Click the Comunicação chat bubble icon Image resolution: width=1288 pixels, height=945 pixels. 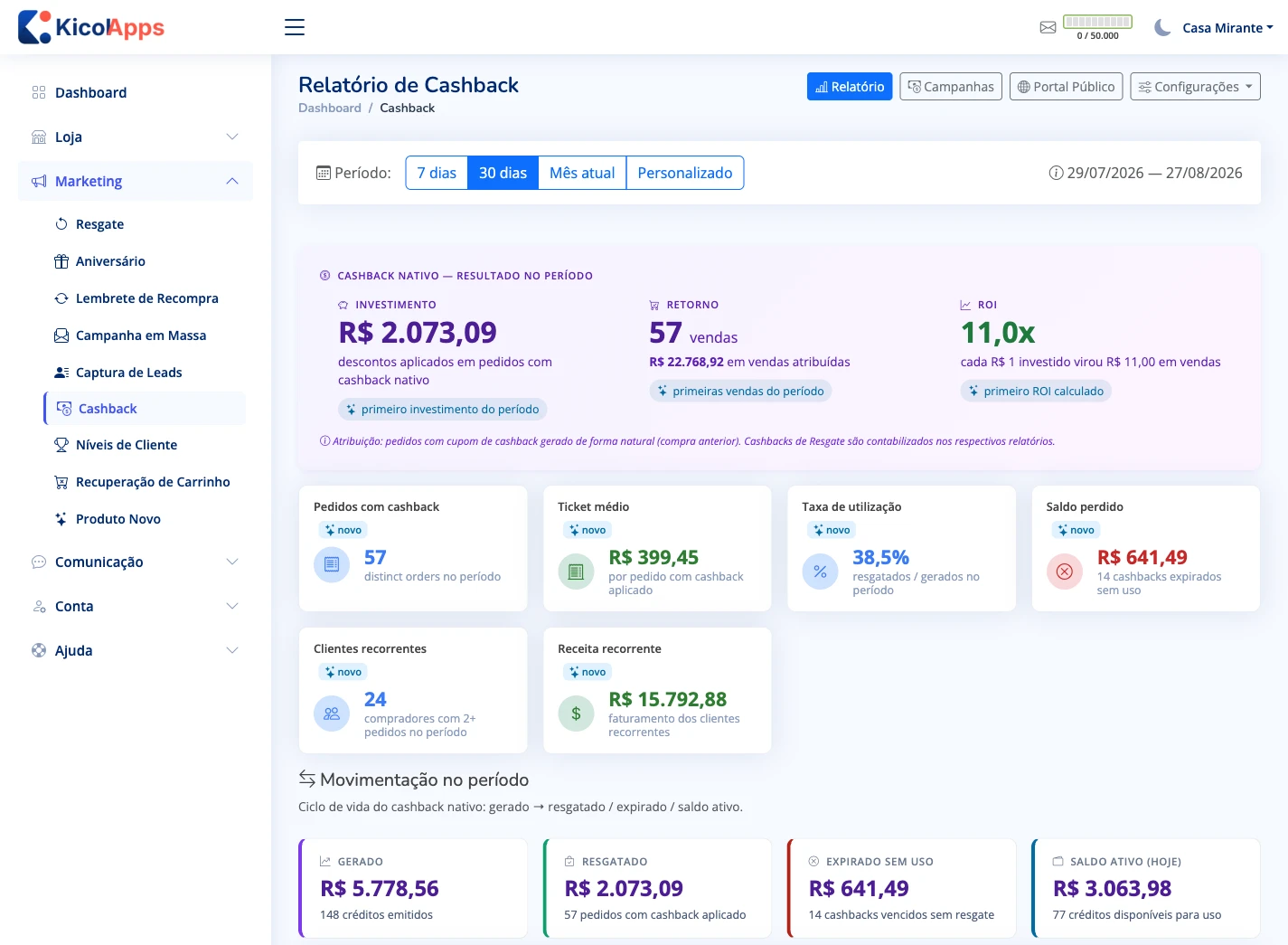(x=39, y=562)
